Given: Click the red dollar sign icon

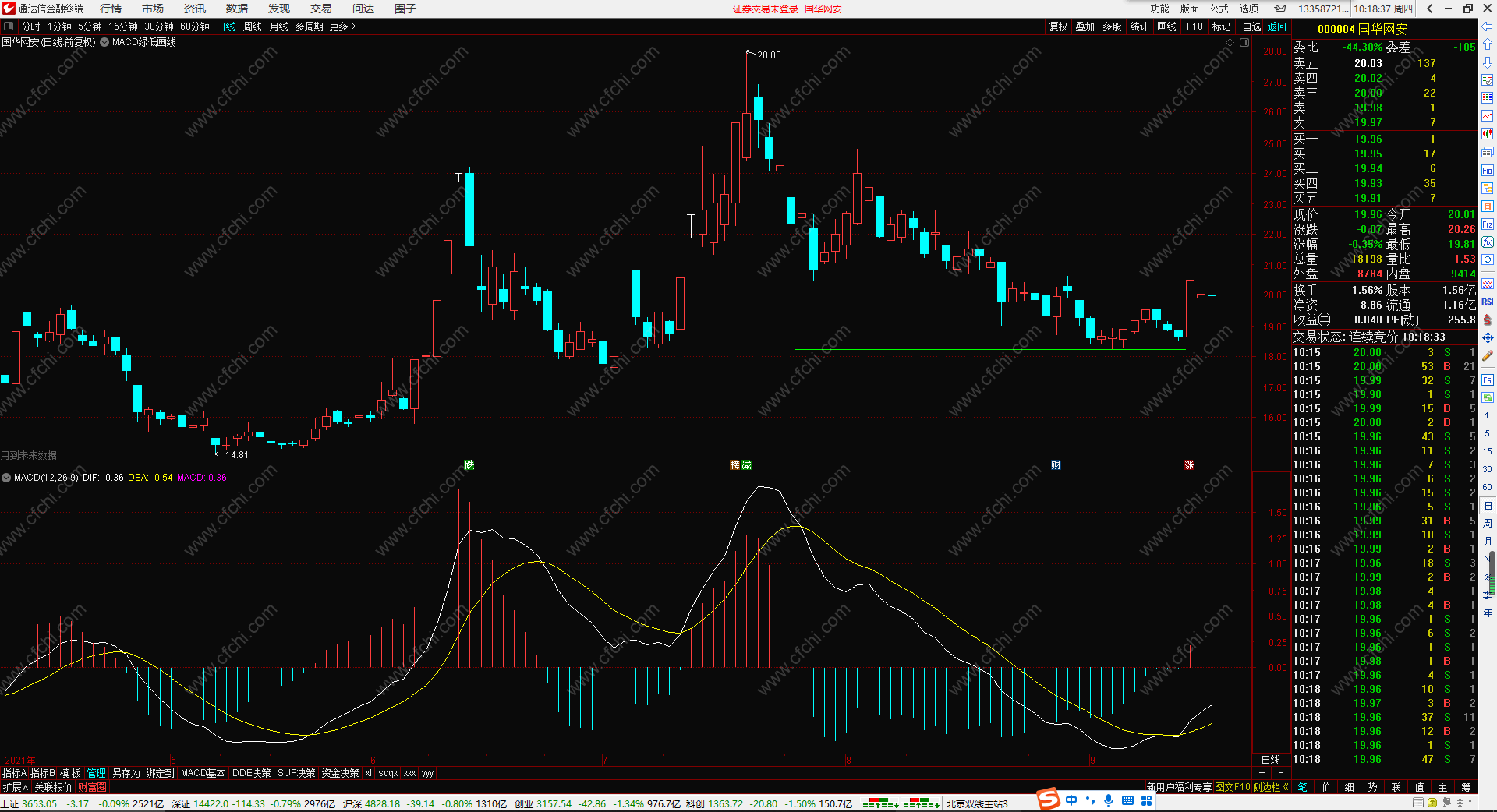Looking at the screenshot, I should (1487, 320).
